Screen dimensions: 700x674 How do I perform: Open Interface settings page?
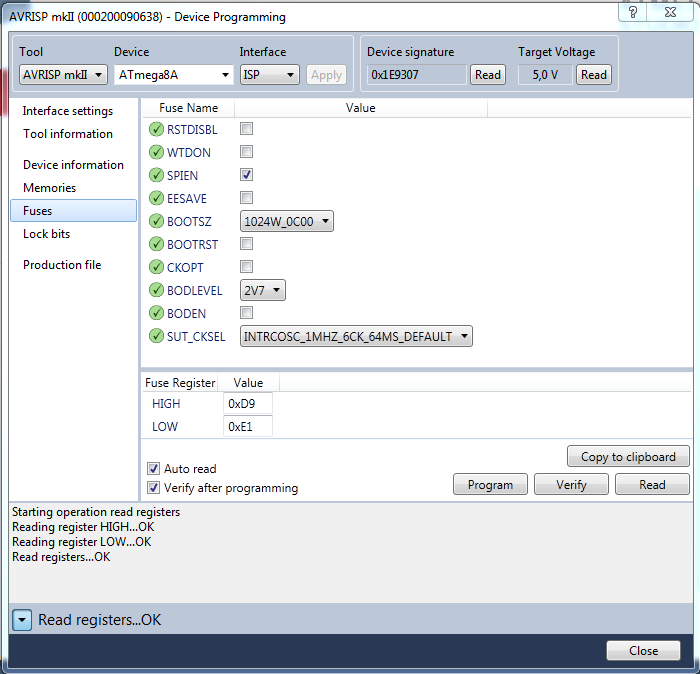point(68,111)
